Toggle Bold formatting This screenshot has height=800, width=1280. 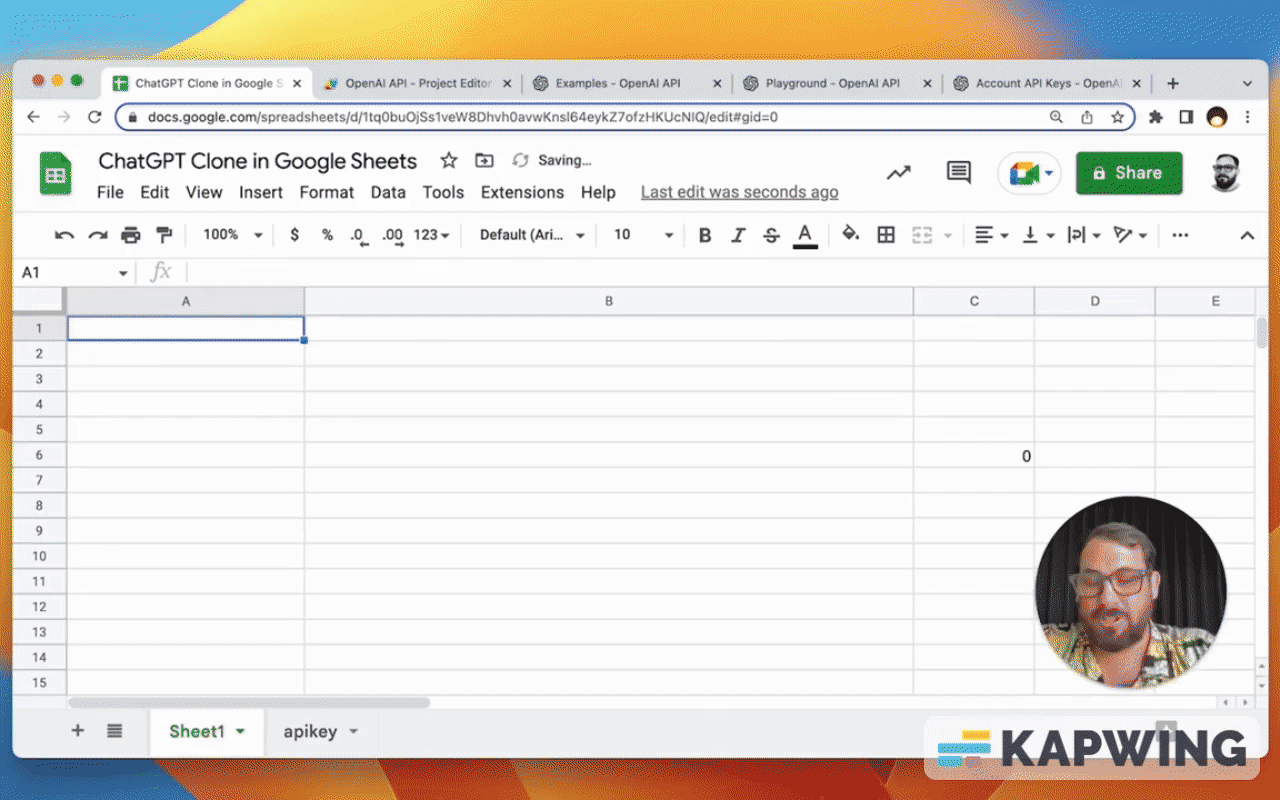pyautogui.click(x=705, y=235)
